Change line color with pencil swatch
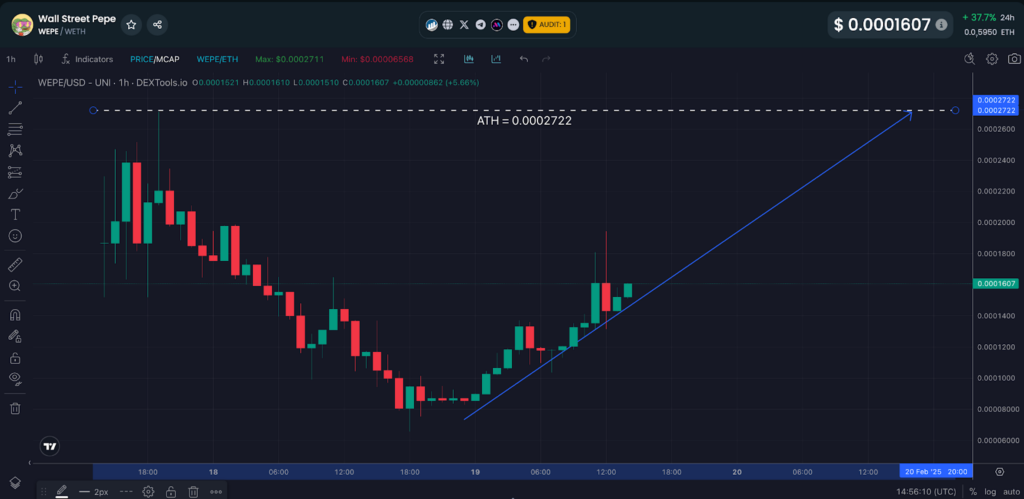 62,491
